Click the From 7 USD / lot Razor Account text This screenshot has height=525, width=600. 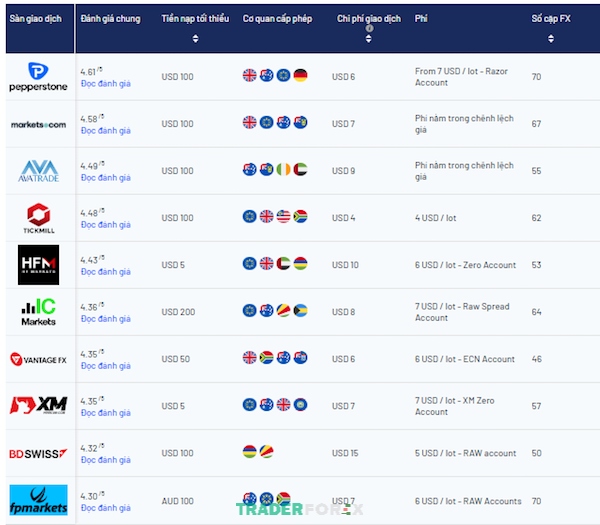pyautogui.click(x=461, y=77)
